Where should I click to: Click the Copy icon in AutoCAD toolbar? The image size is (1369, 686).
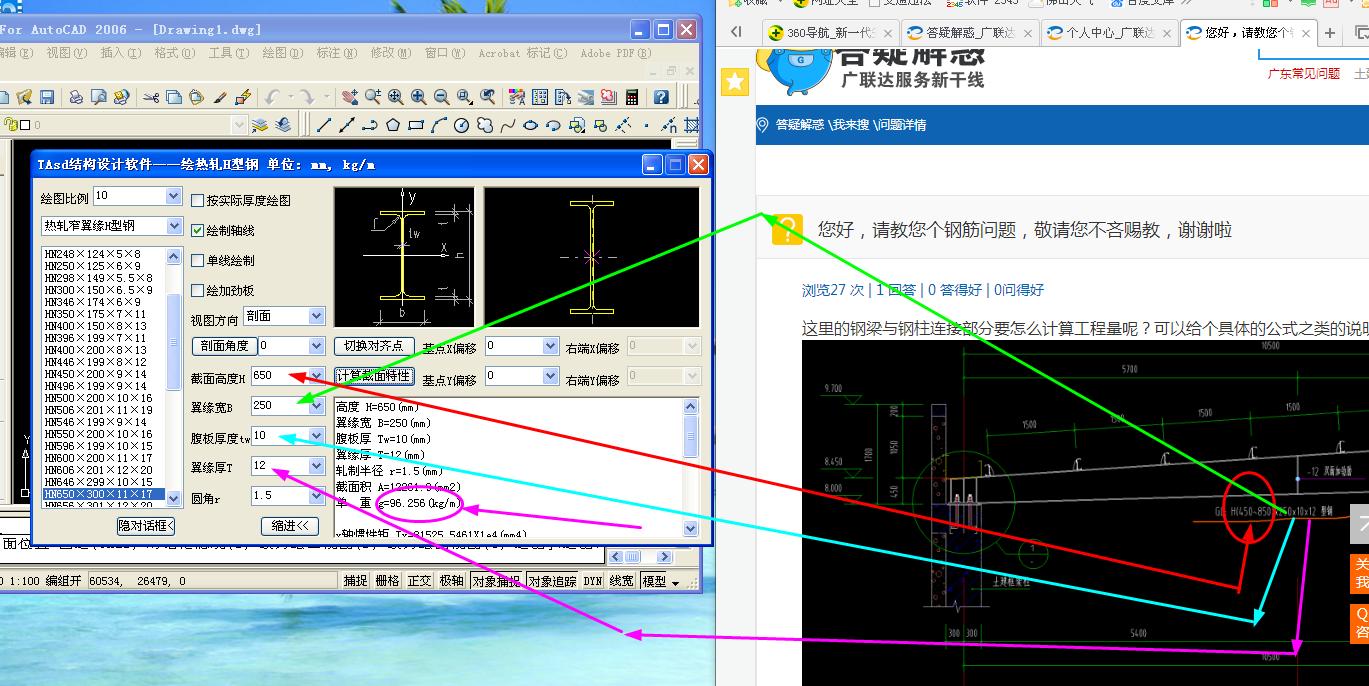click(x=174, y=97)
